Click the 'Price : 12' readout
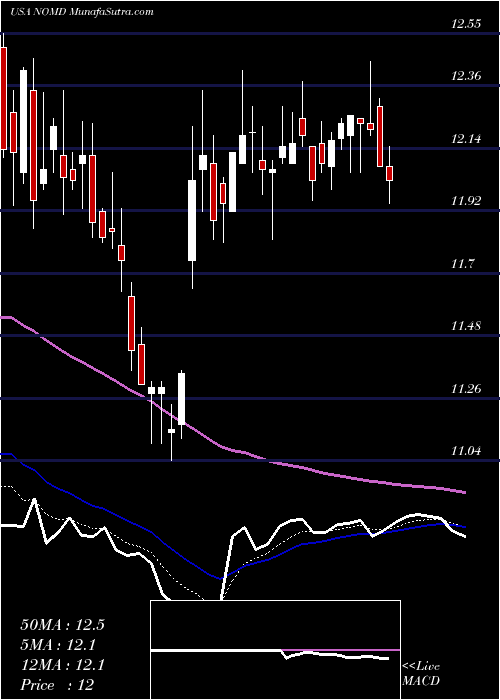This screenshot has width=500, height=700. click(x=57, y=685)
